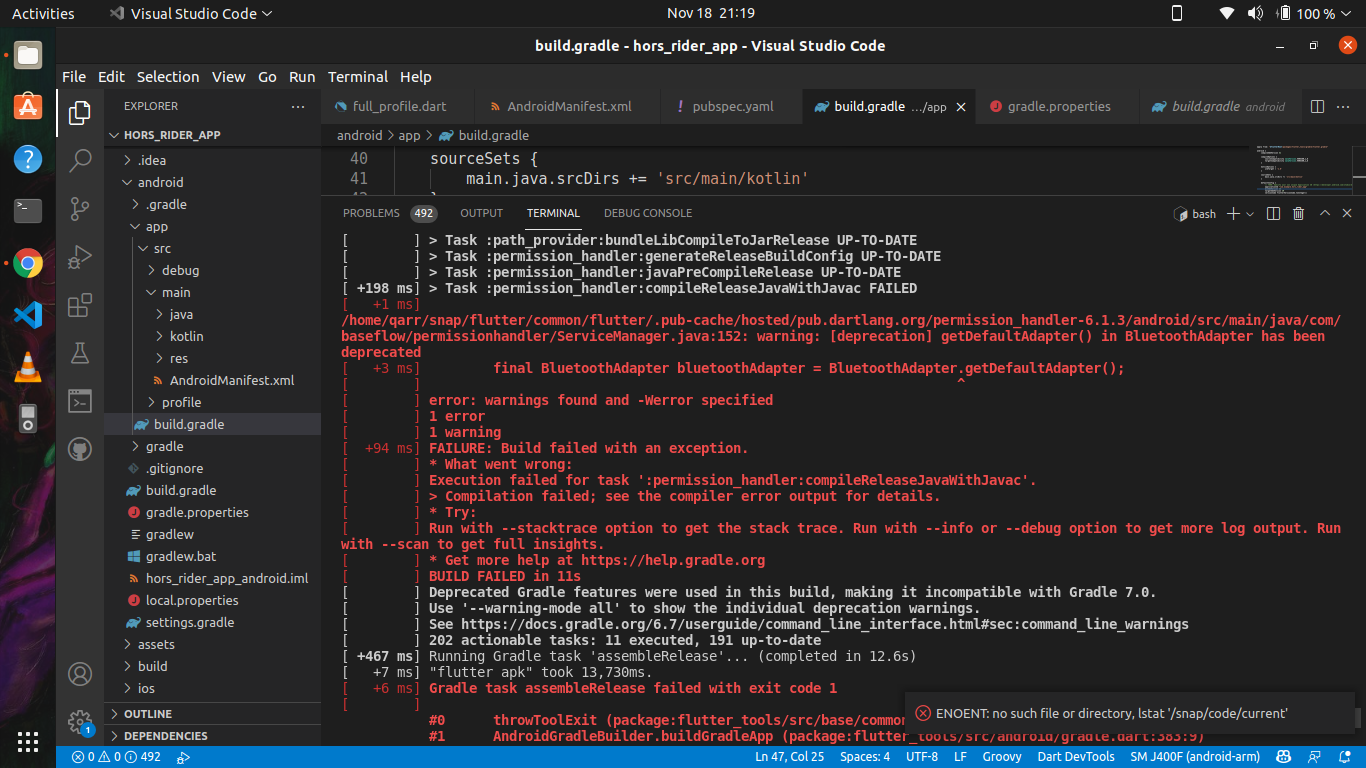Click the LF line ending indicator
1366x768 pixels.
click(960, 757)
